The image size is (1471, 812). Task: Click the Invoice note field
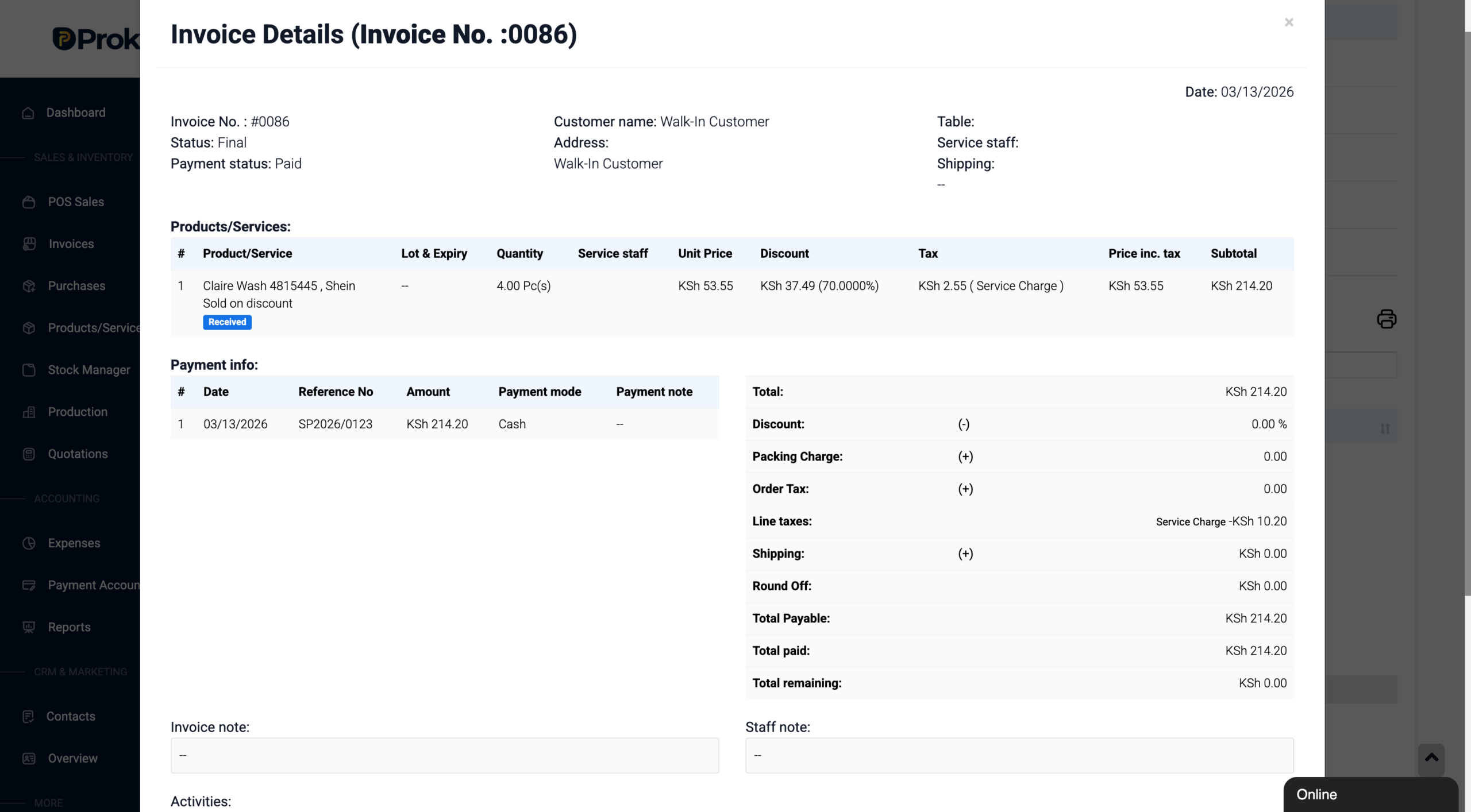[445, 755]
